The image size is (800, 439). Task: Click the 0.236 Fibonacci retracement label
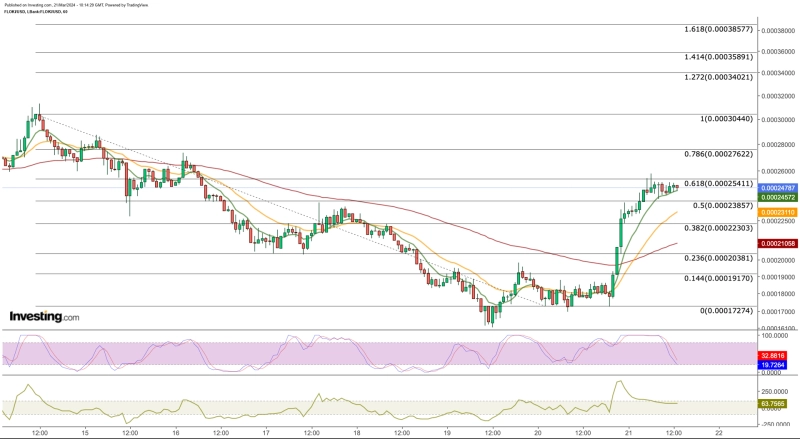click(712, 257)
